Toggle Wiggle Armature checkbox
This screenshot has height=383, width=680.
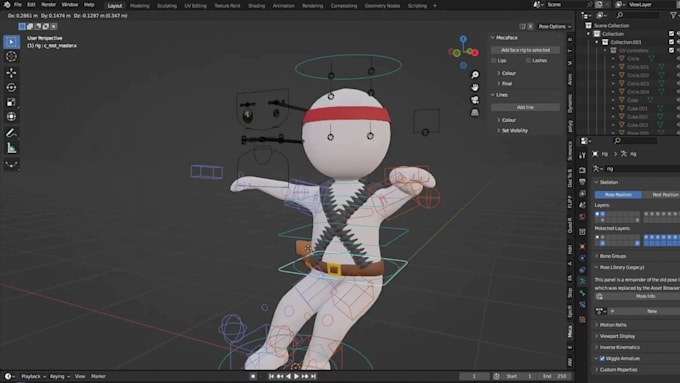(602, 359)
